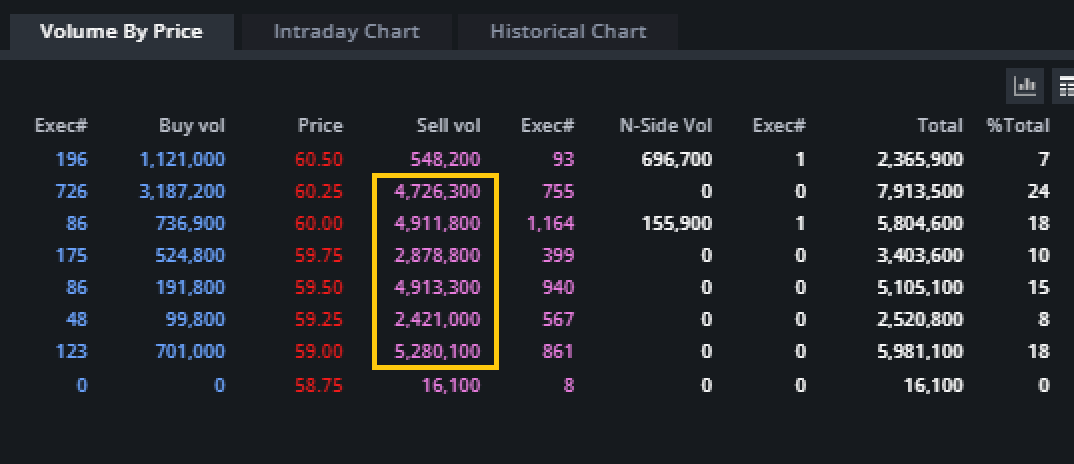1074x464 pixels.
Task: Click price 60.25 in the table
Action: 320,191
